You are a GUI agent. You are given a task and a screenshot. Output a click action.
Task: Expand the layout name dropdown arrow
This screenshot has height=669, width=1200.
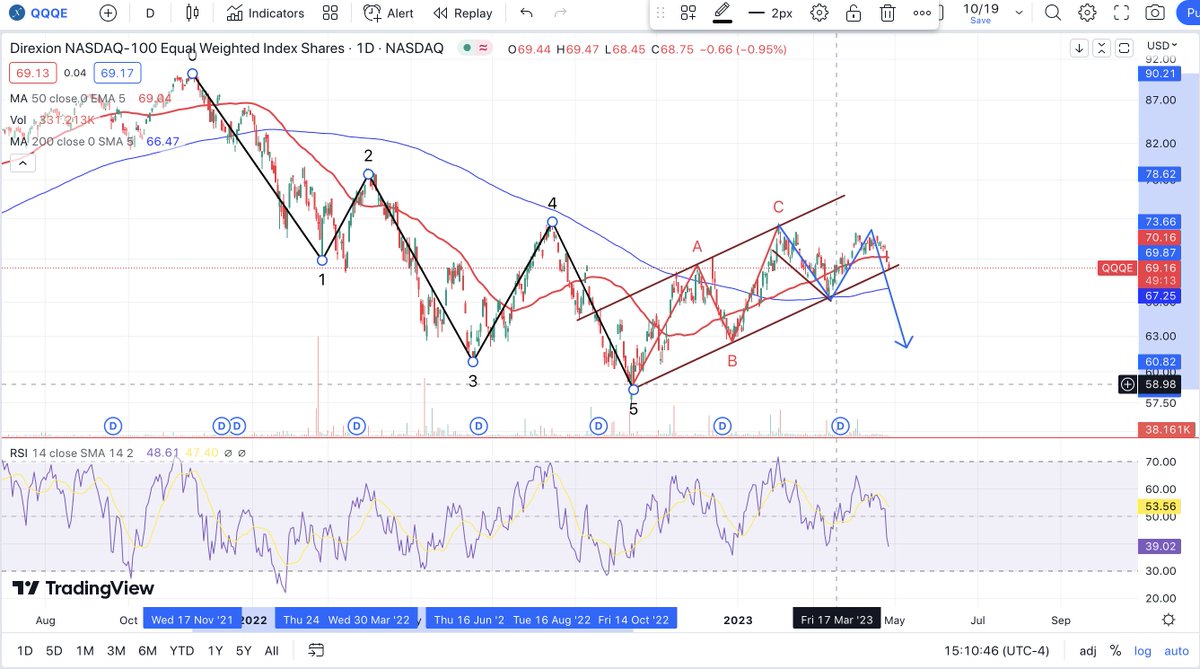[x=1020, y=13]
